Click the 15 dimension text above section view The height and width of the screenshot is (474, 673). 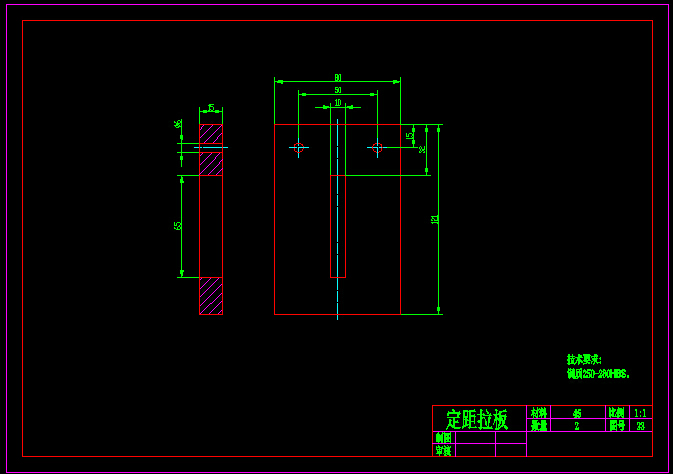click(x=211, y=107)
